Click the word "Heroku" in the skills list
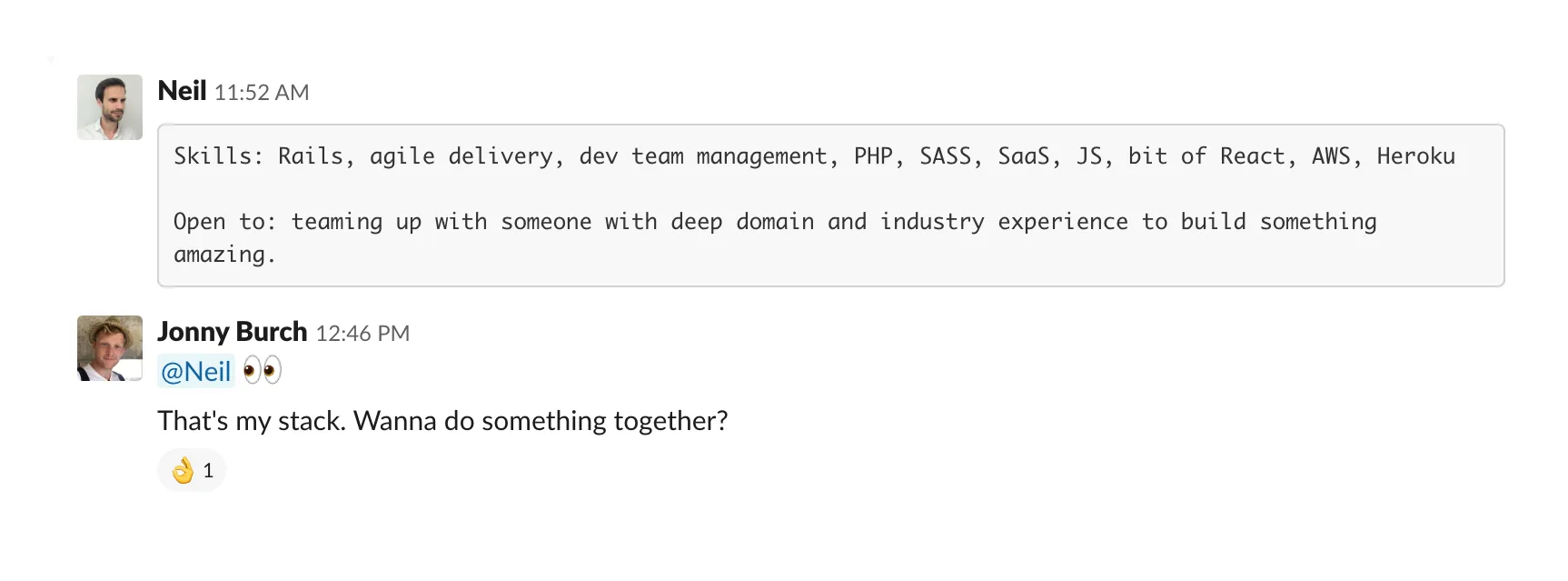The height and width of the screenshot is (581, 1568). [1415, 156]
